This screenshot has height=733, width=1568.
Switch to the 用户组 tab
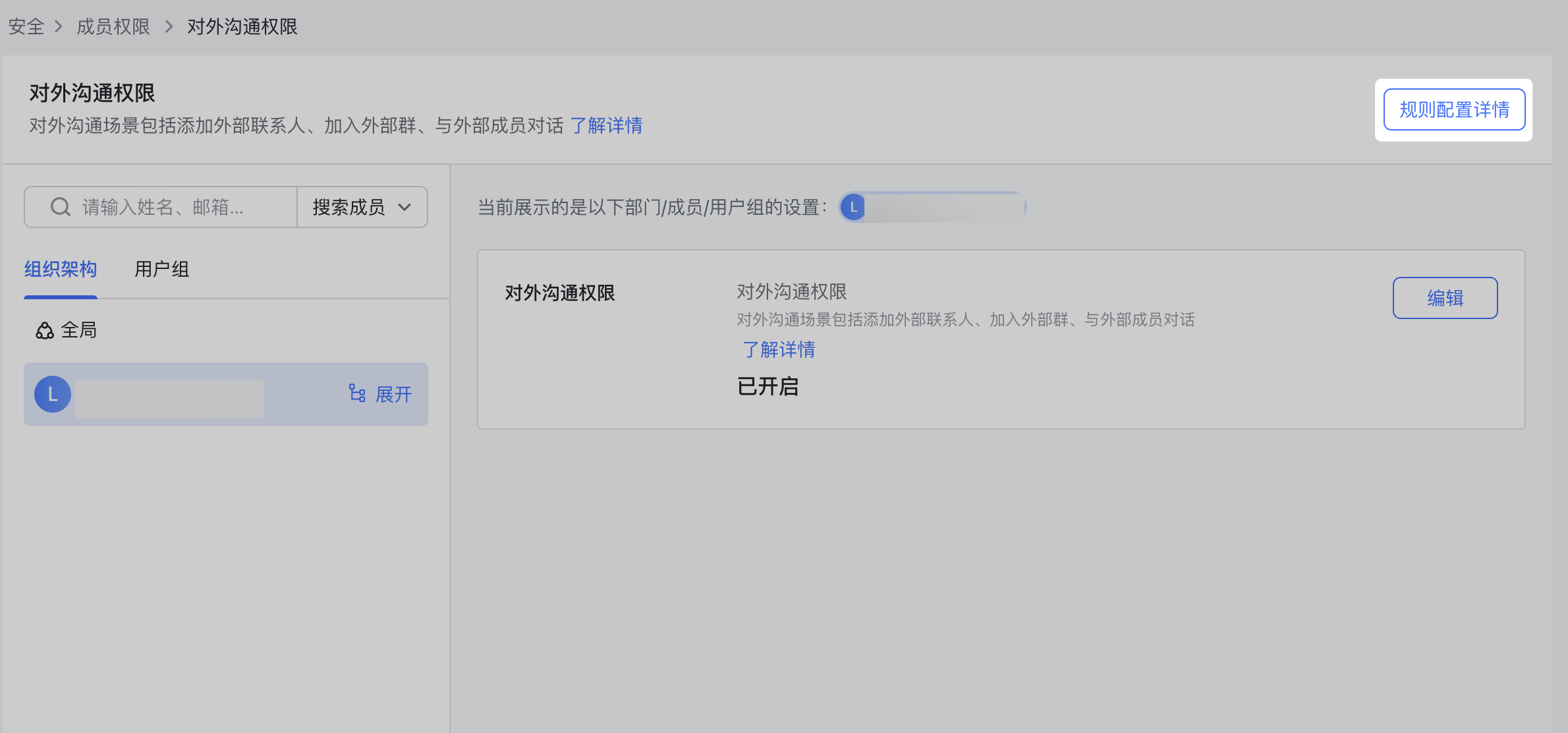pyautogui.click(x=161, y=269)
